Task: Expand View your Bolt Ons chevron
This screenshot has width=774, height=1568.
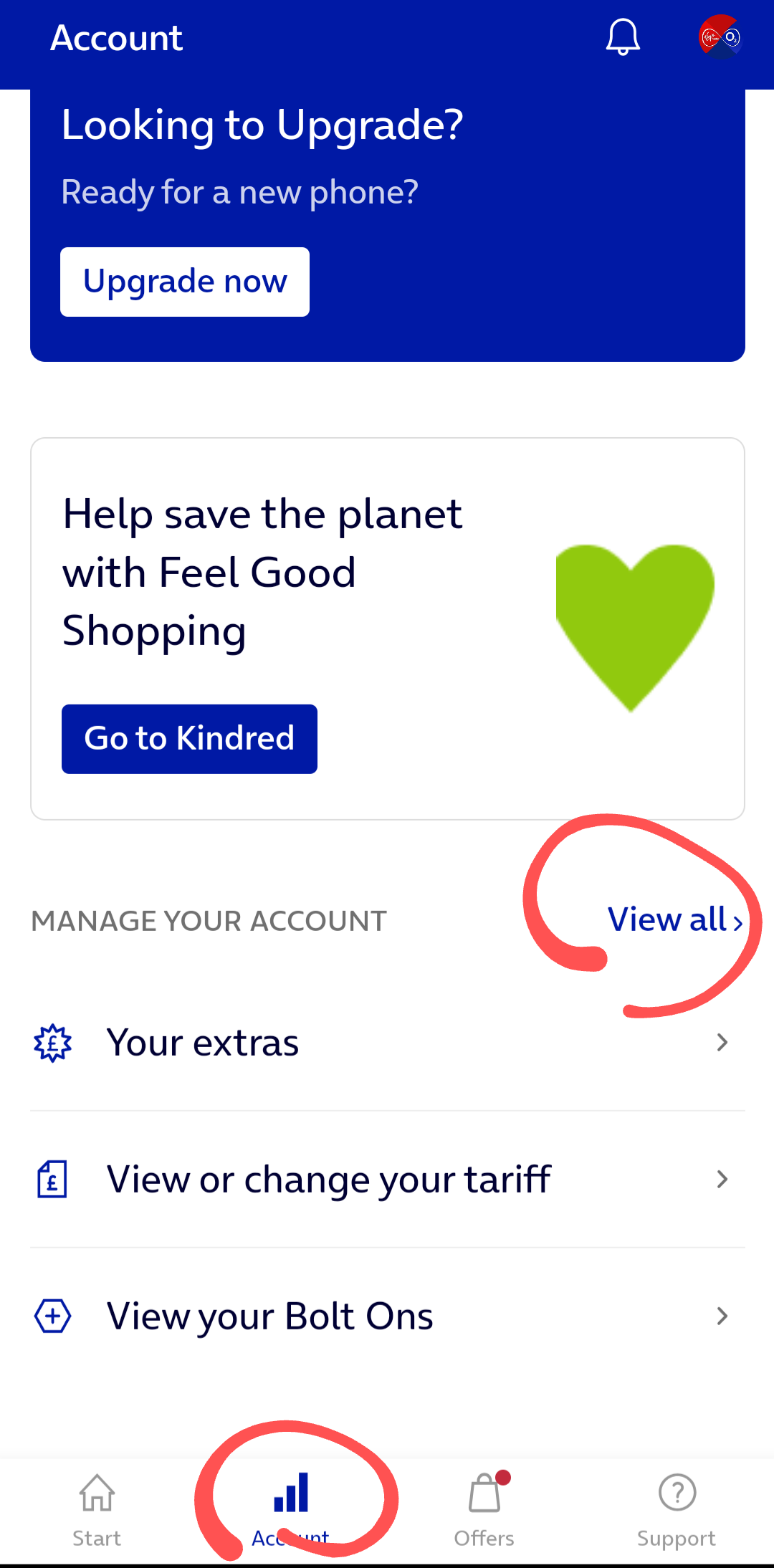Action: tap(722, 1316)
